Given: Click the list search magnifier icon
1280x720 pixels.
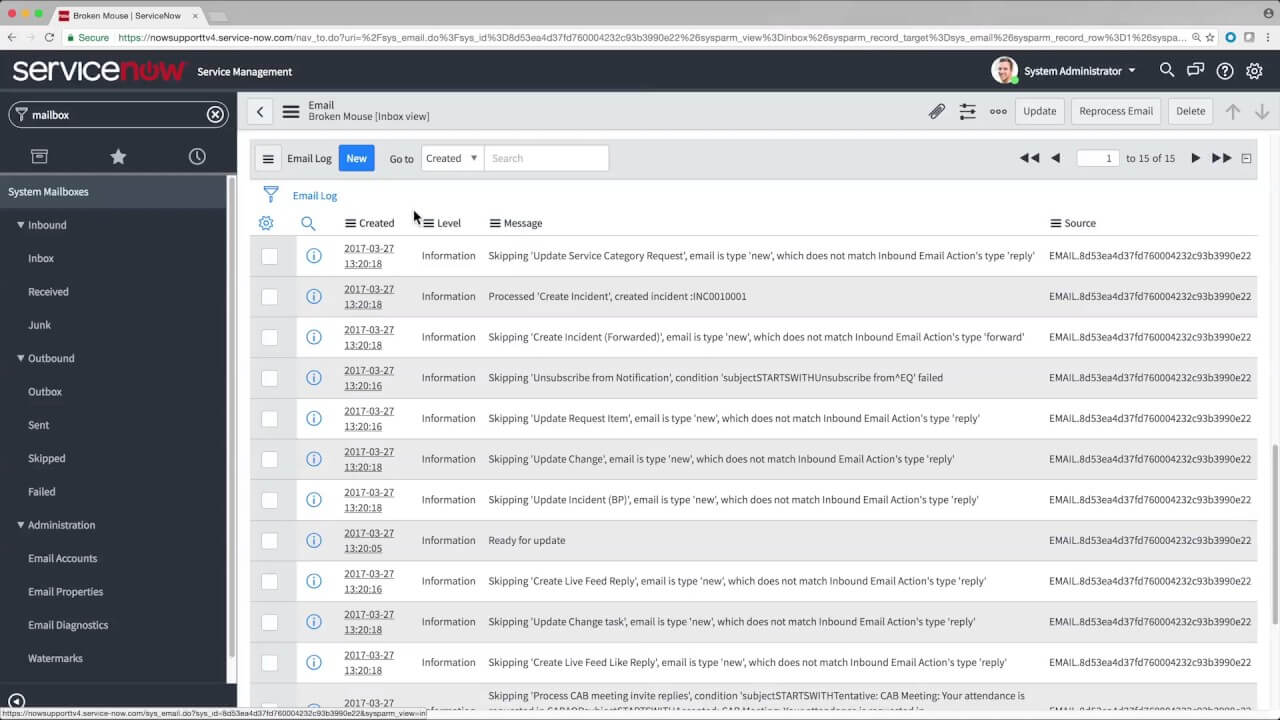Looking at the screenshot, I should point(308,223).
